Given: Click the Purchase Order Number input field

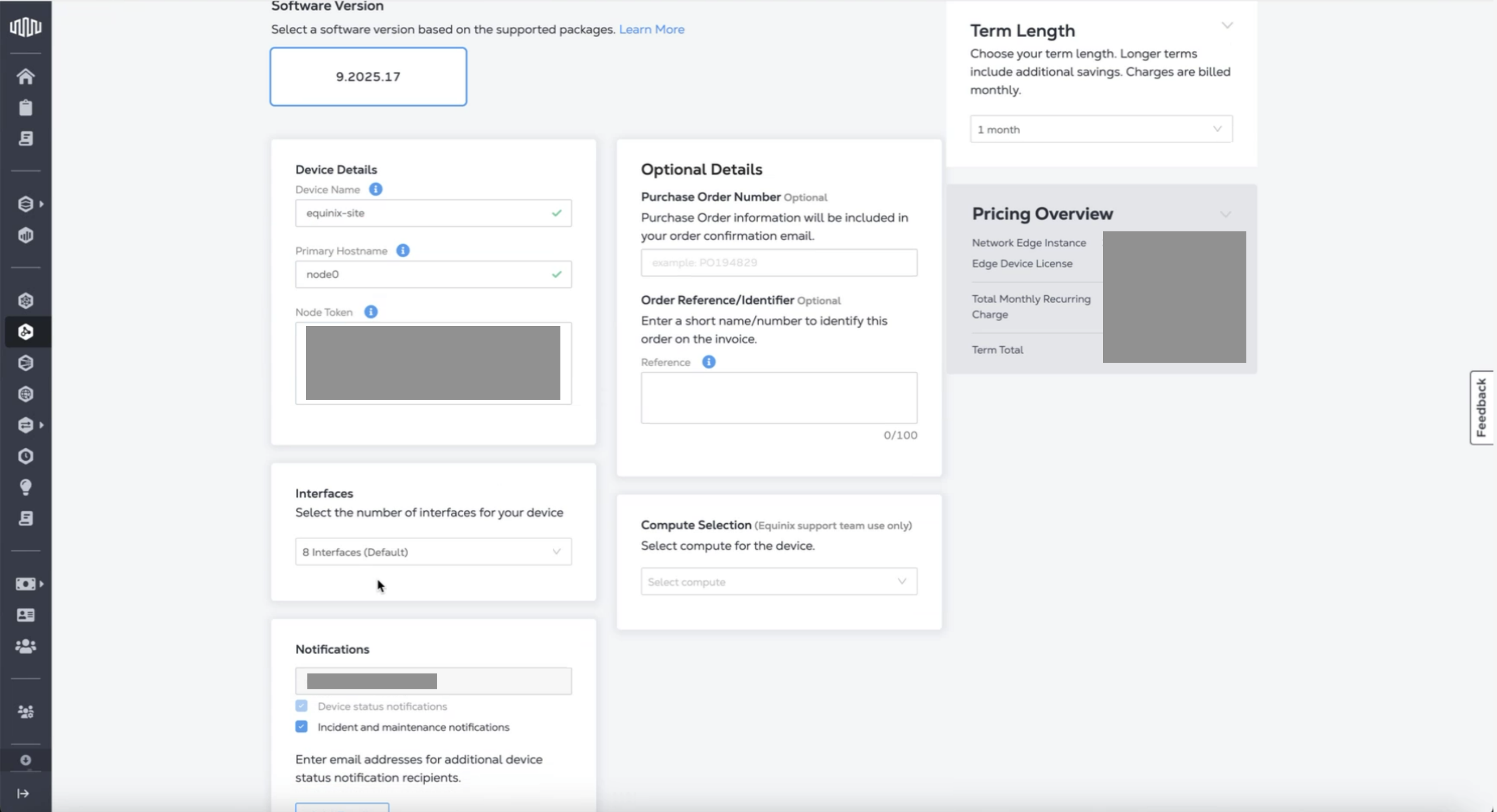Looking at the screenshot, I should point(778,263).
